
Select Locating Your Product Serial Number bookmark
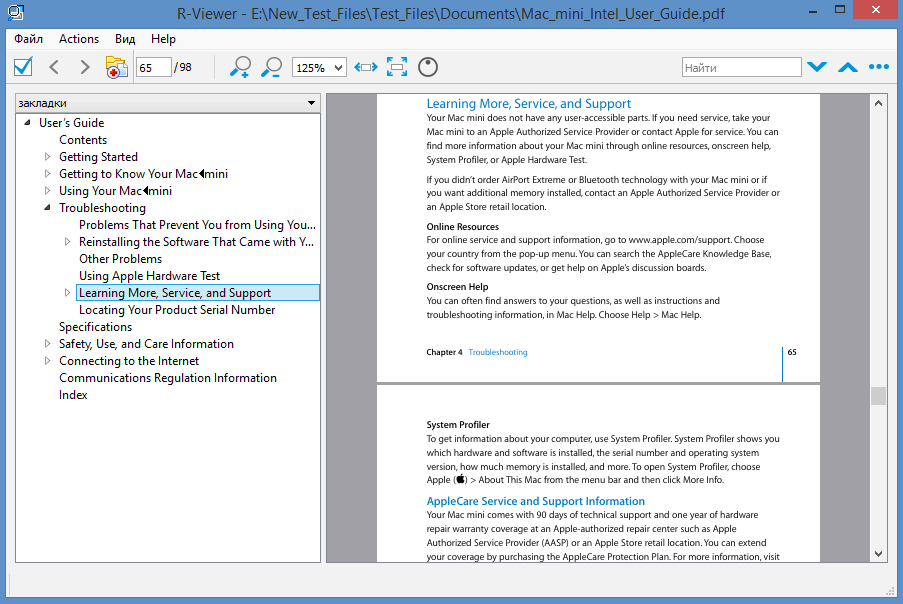click(x=177, y=310)
